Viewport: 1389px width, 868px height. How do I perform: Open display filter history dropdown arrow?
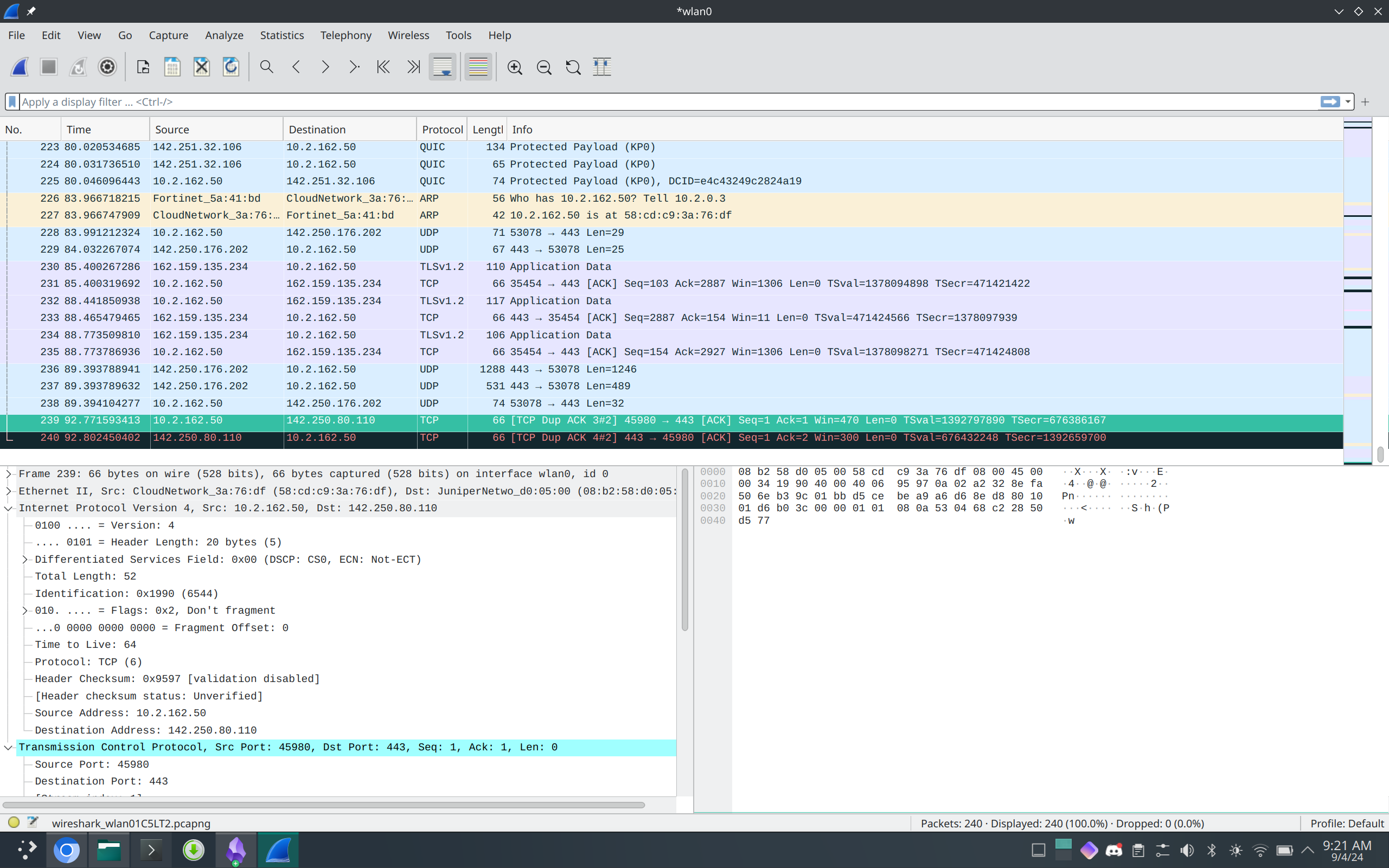1348,101
